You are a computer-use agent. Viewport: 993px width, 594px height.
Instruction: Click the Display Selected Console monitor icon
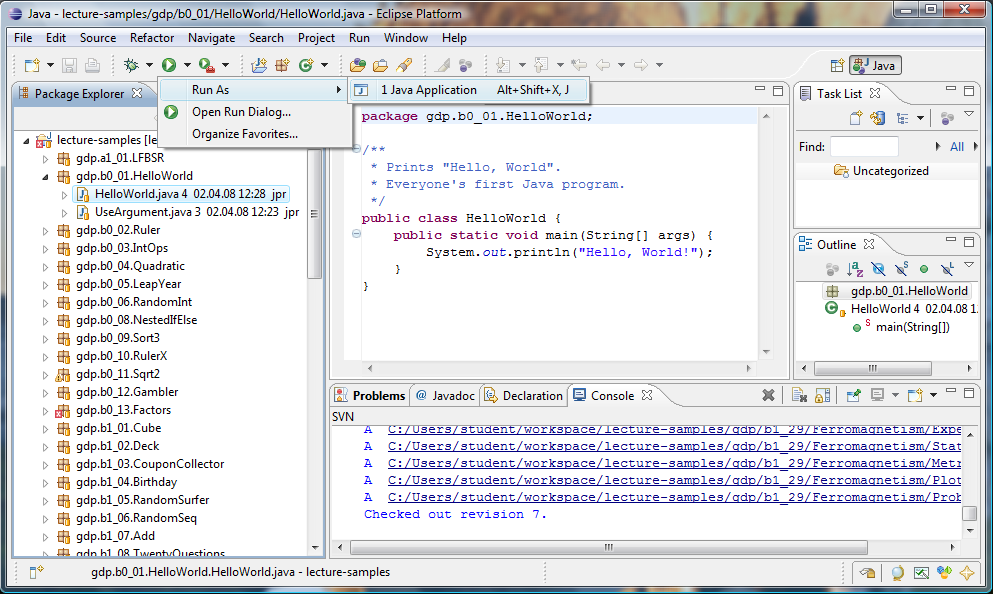click(877, 395)
